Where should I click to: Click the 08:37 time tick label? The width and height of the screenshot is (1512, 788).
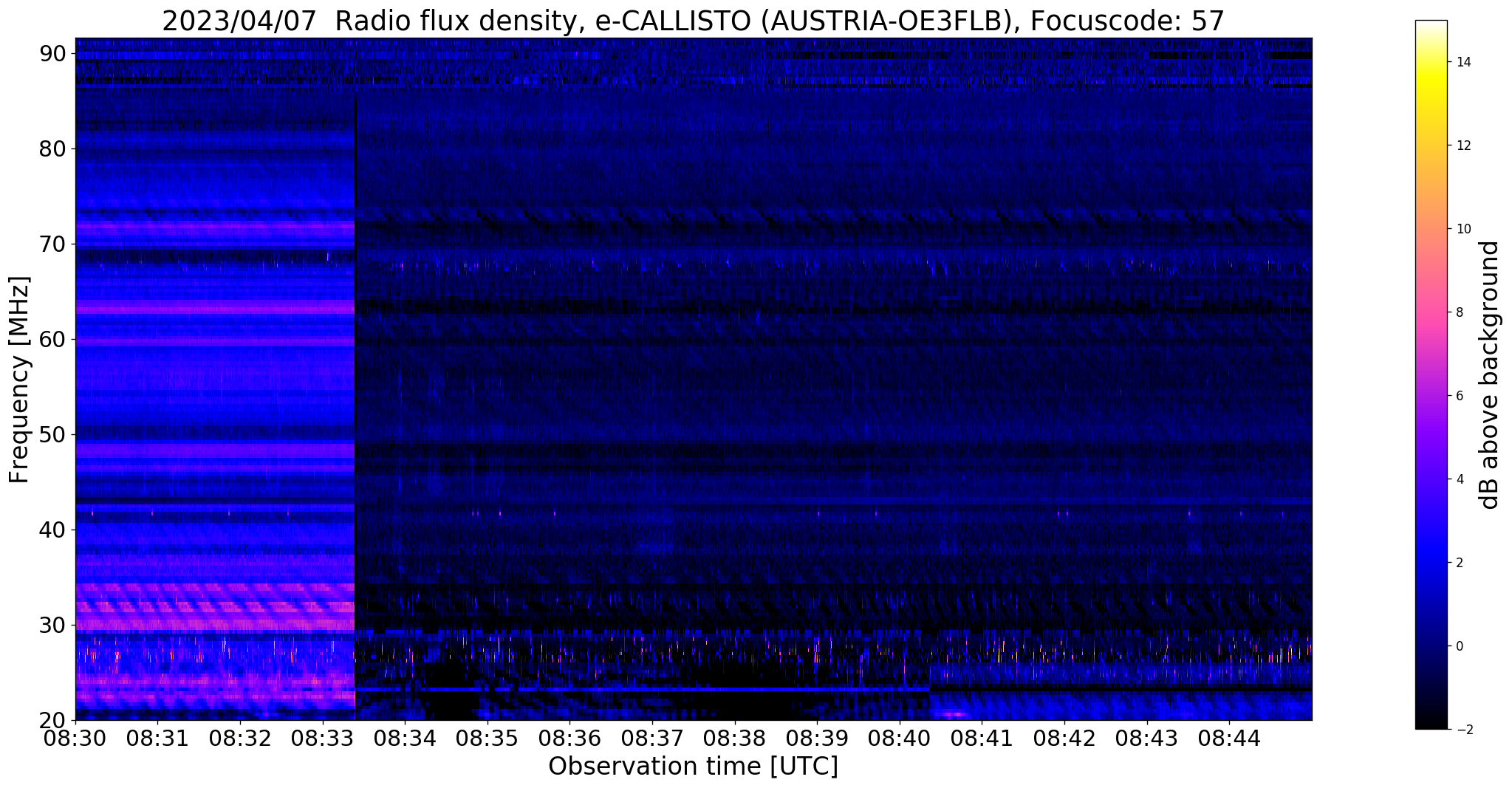[652, 738]
